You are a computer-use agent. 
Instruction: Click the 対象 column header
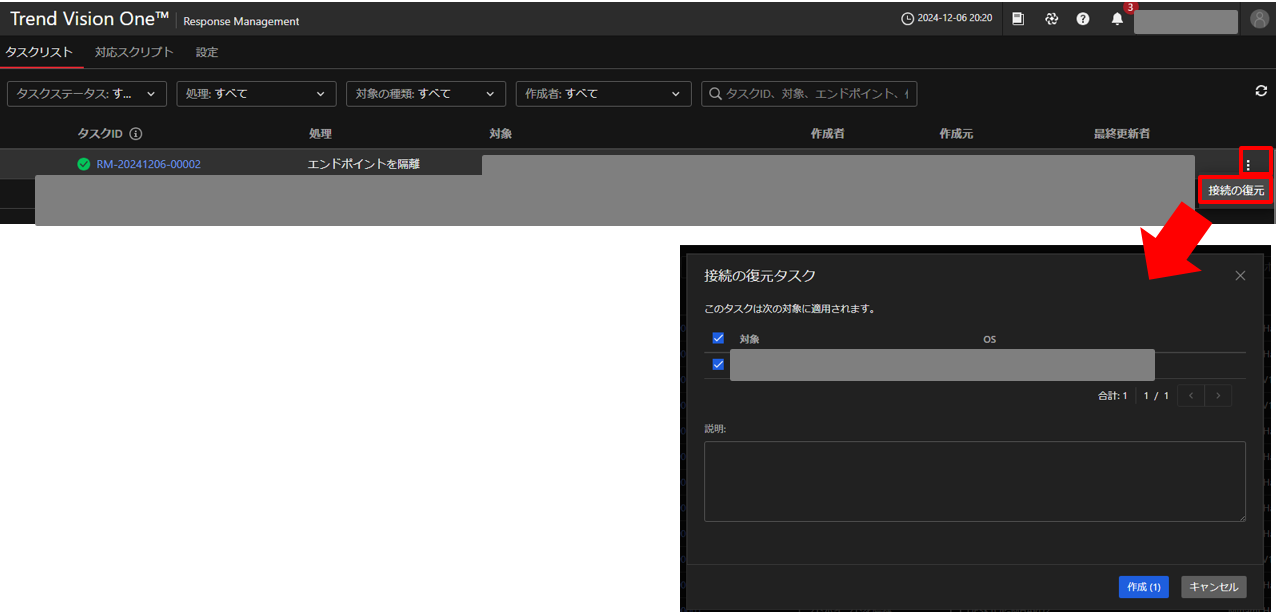(500, 134)
